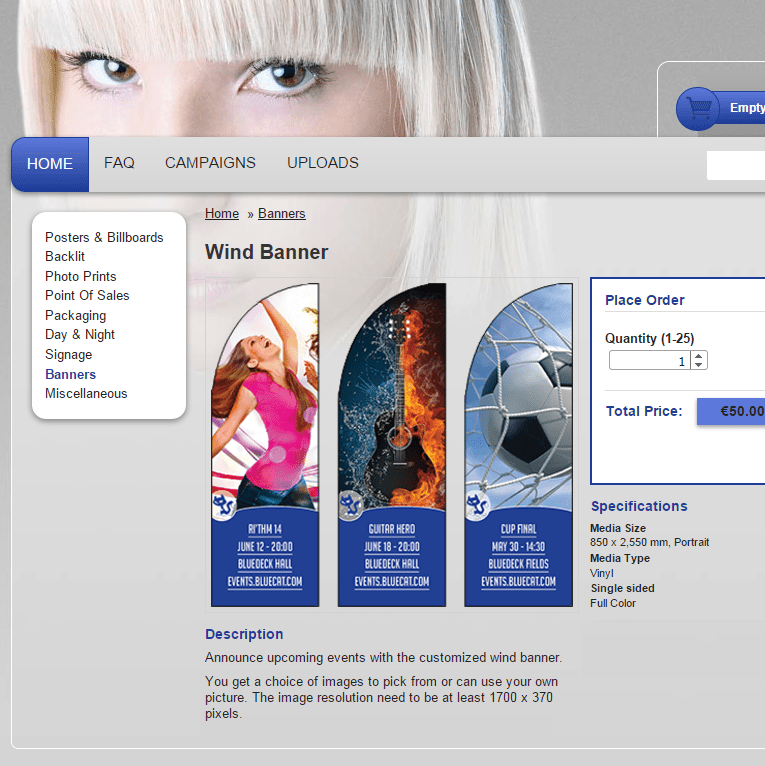Pick the Rhythm 14 dancer banner image

click(x=265, y=445)
